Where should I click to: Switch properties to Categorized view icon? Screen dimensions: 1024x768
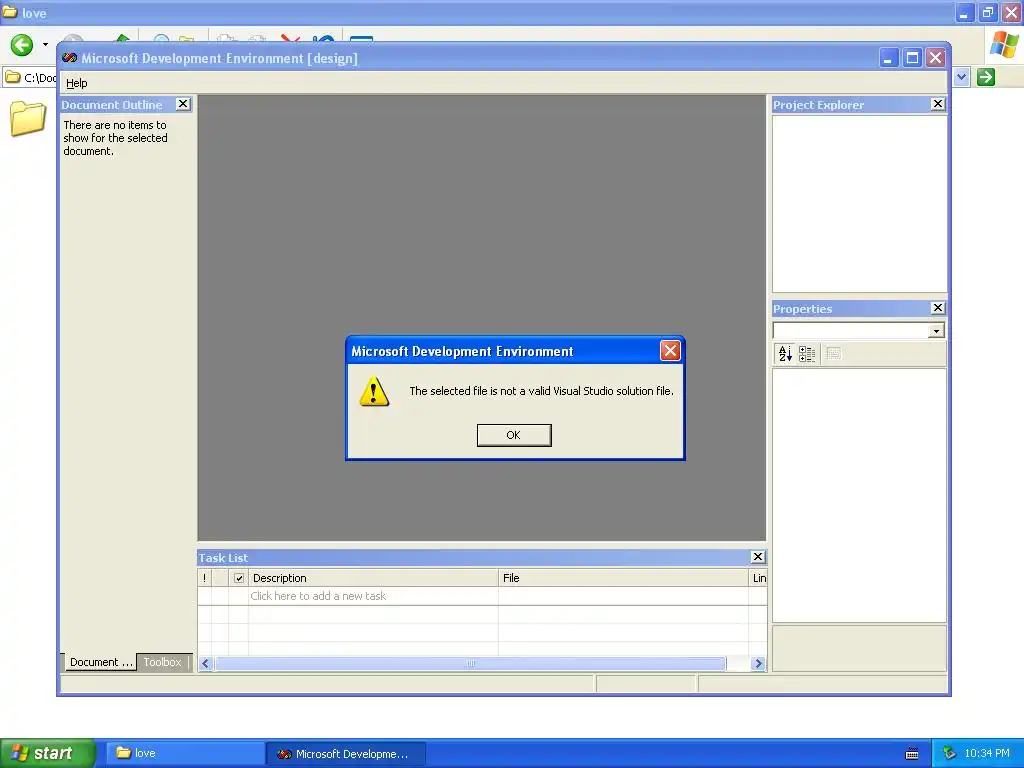click(x=807, y=353)
